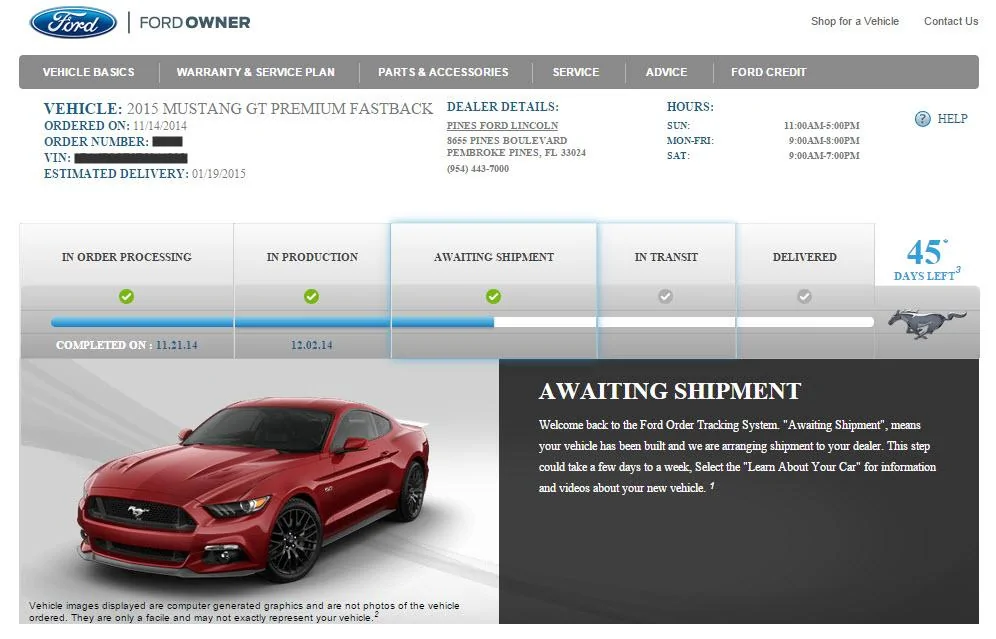Click the Ford oval logo
This screenshot has height=639, width=996.
pyautogui.click(x=73, y=23)
